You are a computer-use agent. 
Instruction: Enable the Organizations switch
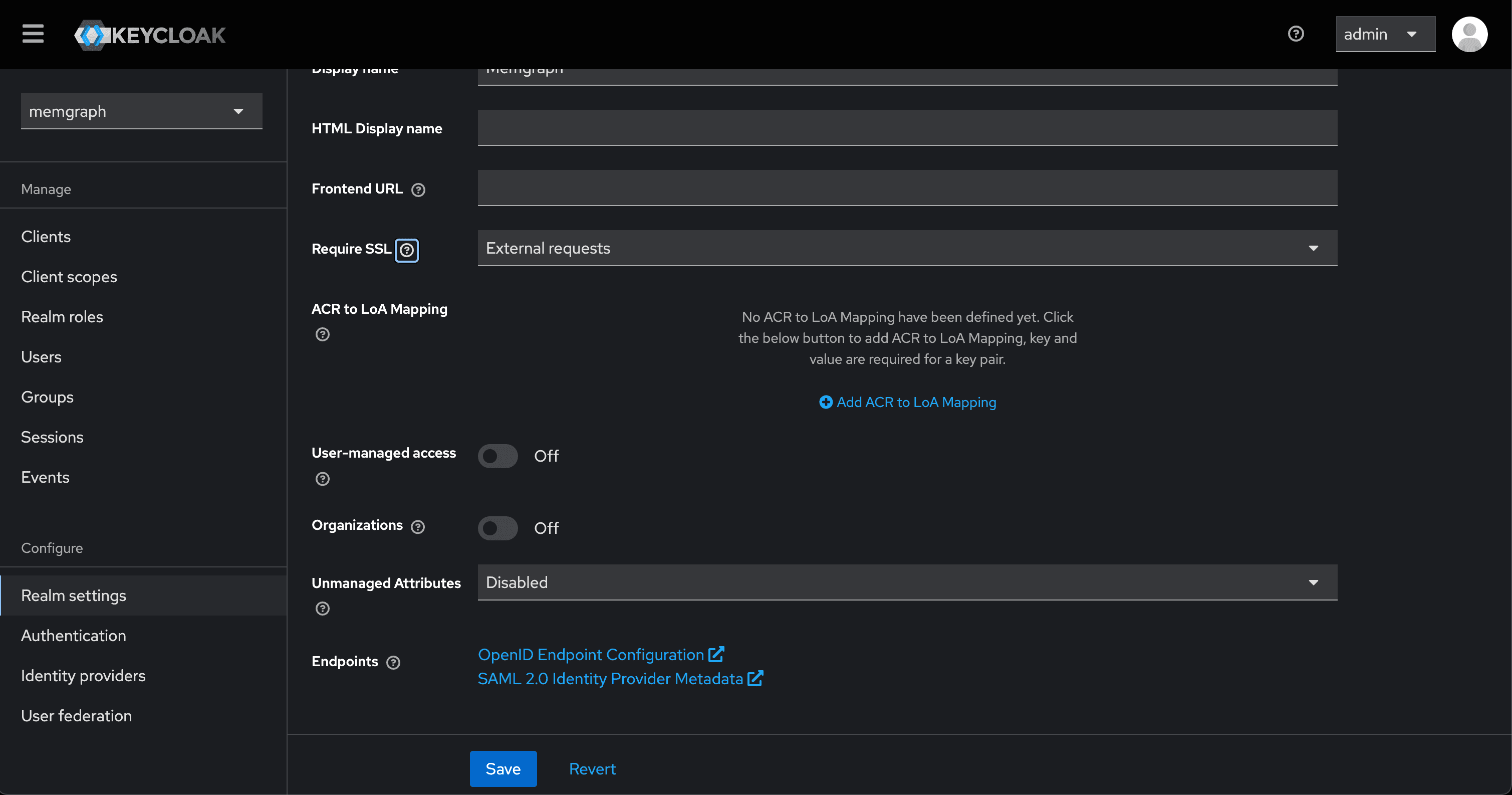click(497, 528)
